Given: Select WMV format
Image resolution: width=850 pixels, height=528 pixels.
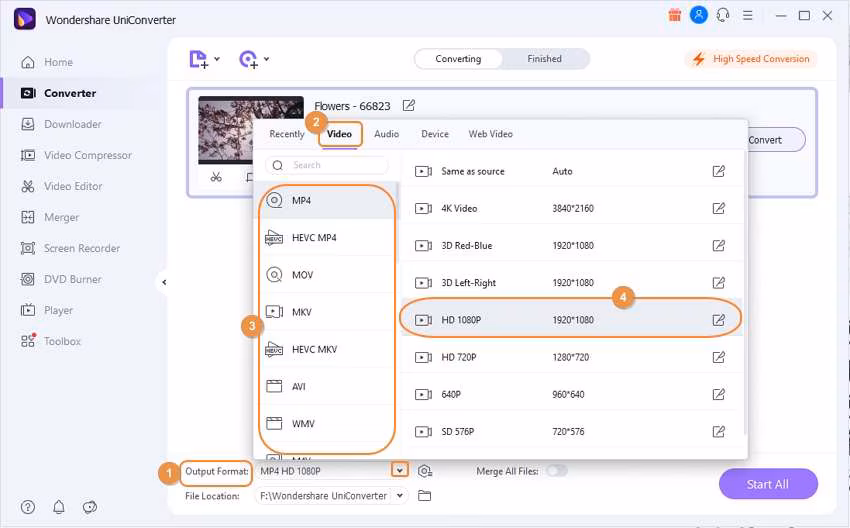Looking at the screenshot, I should 326,423.
